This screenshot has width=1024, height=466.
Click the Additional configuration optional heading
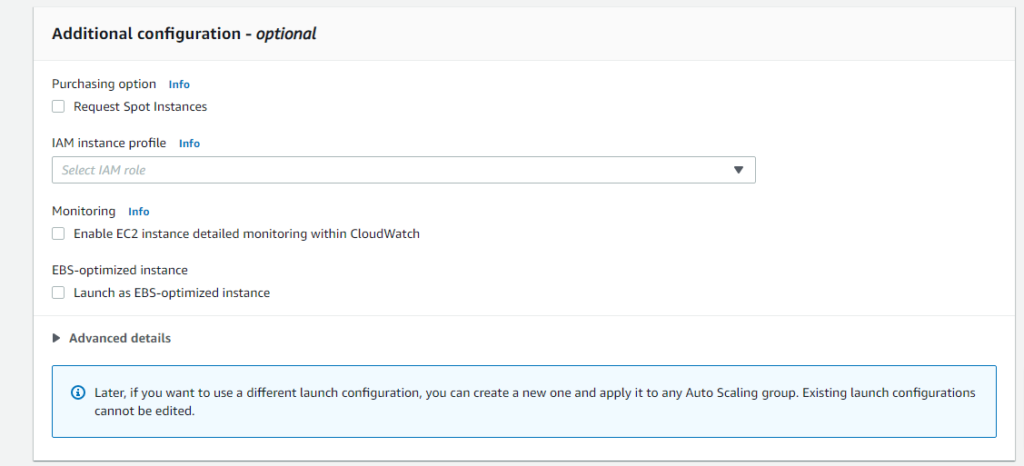click(x=184, y=34)
